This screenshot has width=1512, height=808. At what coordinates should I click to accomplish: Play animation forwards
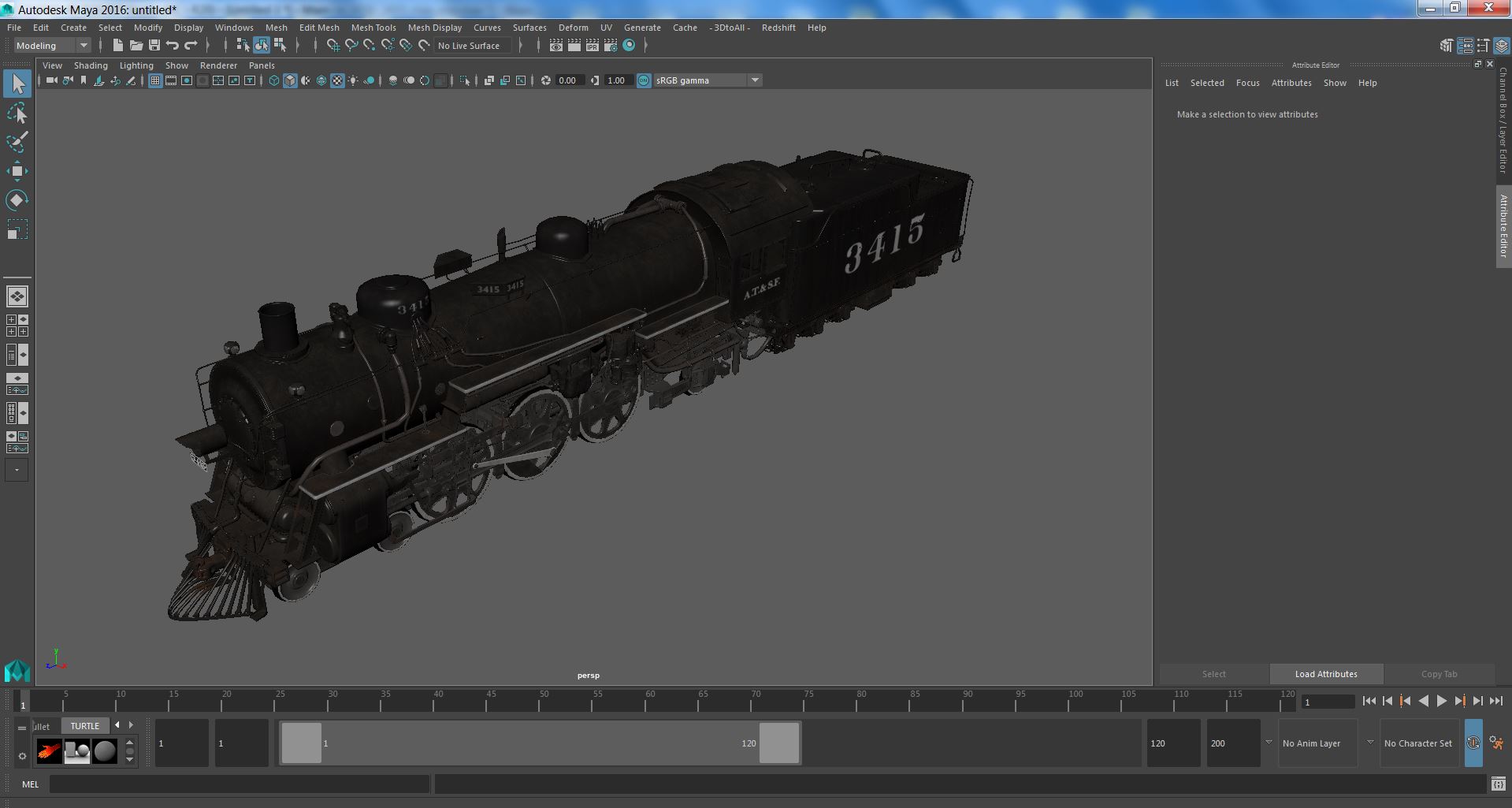coord(1442,701)
